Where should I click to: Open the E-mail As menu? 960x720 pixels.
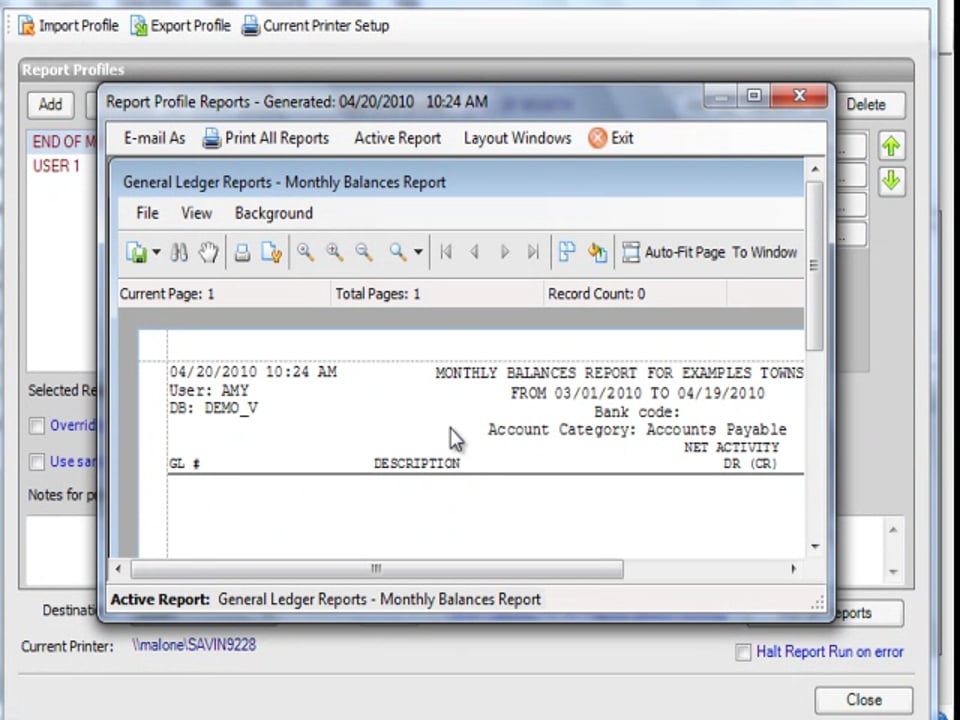coord(154,138)
